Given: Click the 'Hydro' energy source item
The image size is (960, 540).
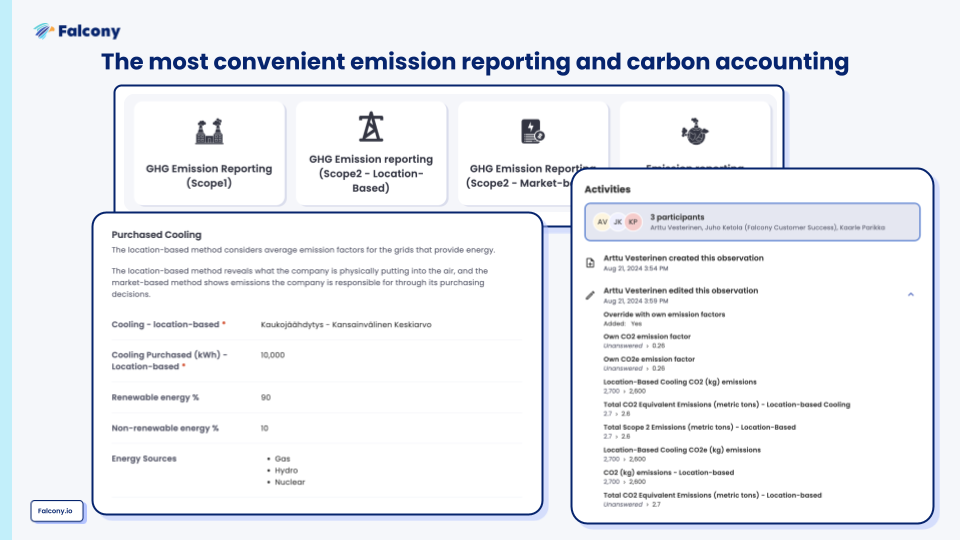Looking at the screenshot, I should (x=286, y=470).
